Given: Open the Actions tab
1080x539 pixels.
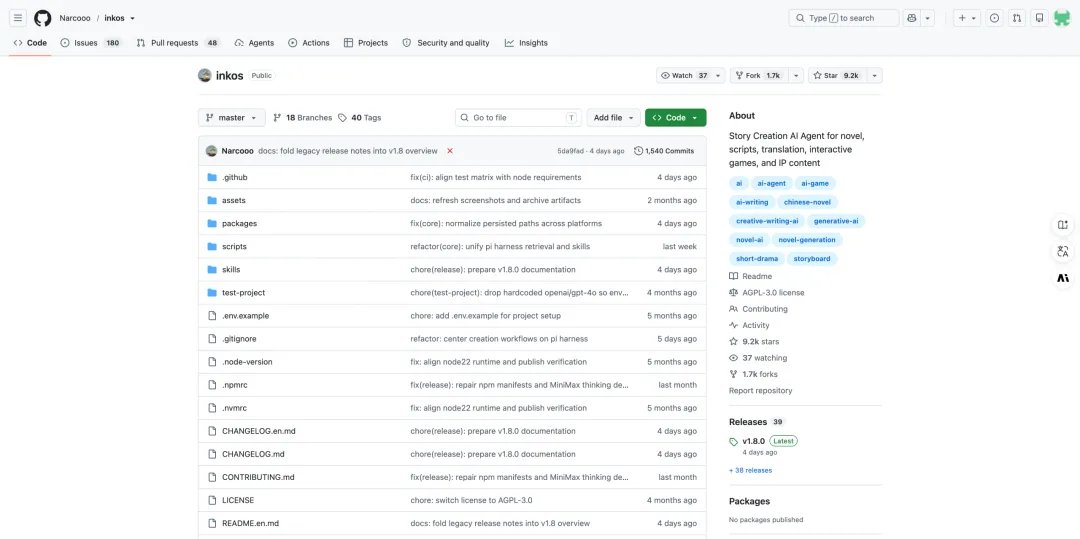Looking at the screenshot, I should (x=309, y=43).
